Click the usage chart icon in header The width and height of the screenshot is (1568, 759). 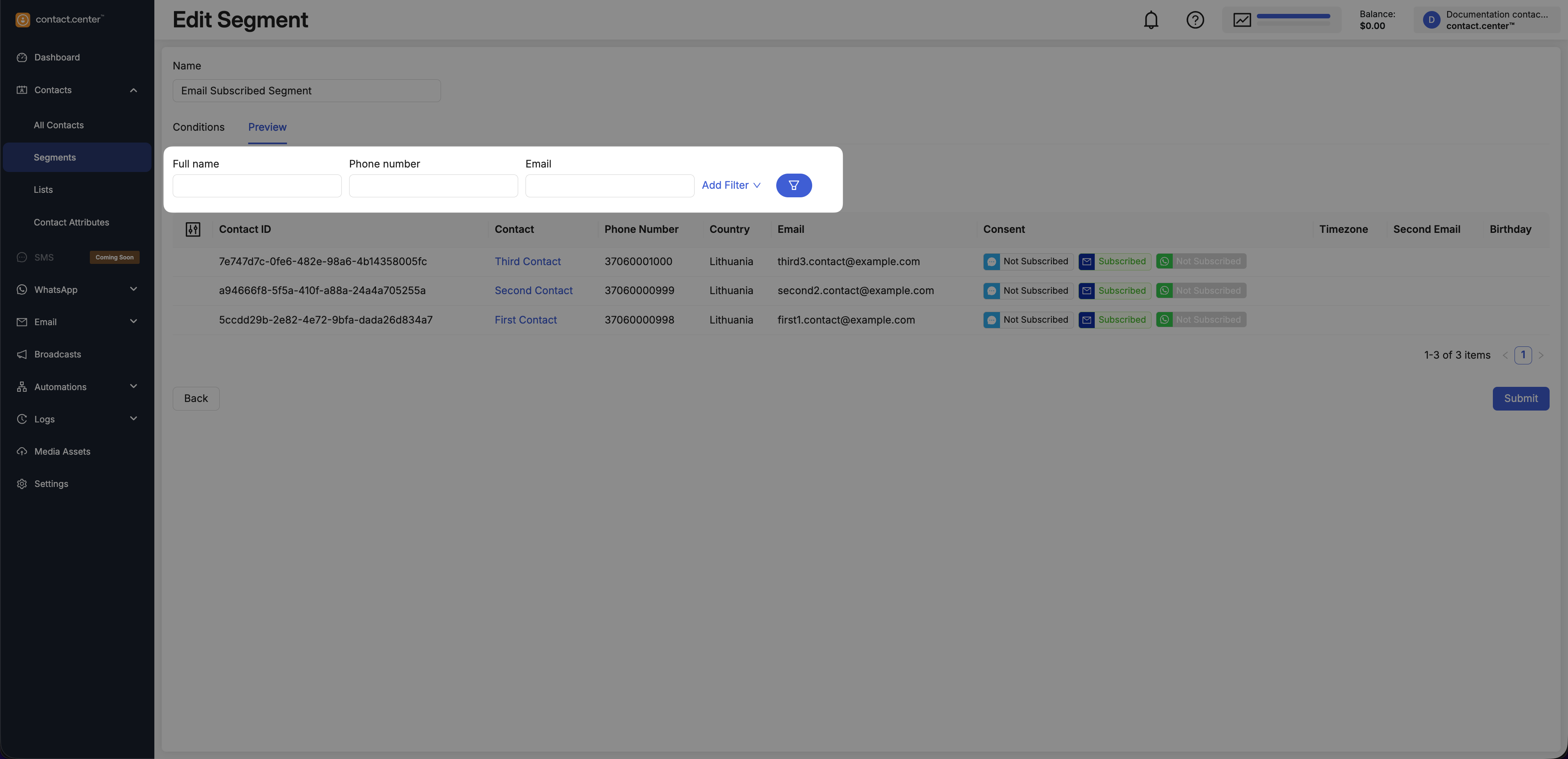1242,20
